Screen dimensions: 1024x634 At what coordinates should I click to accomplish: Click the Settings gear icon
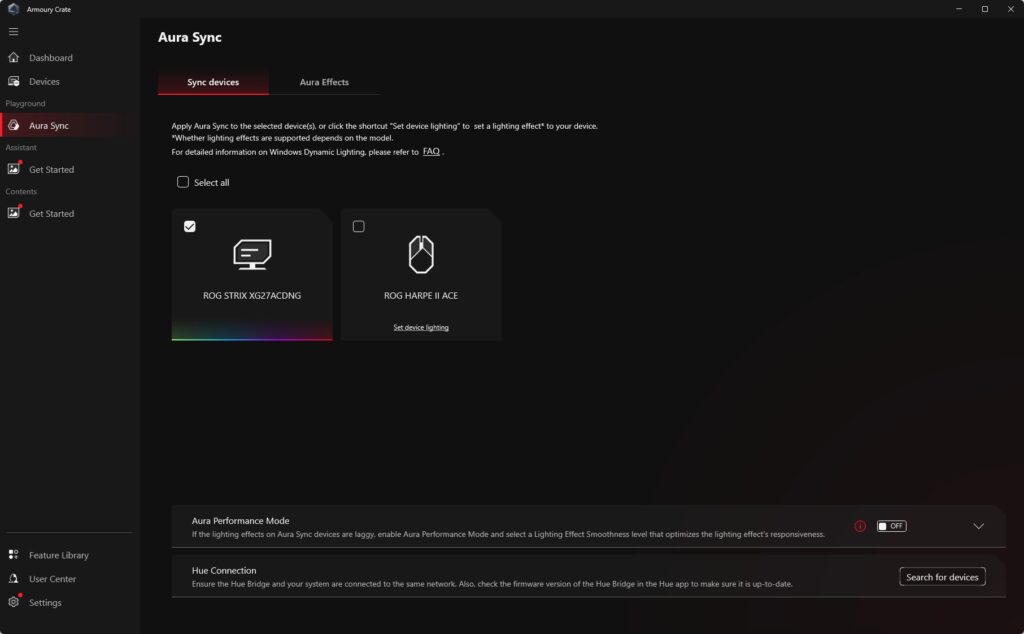pyautogui.click(x=14, y=602)
